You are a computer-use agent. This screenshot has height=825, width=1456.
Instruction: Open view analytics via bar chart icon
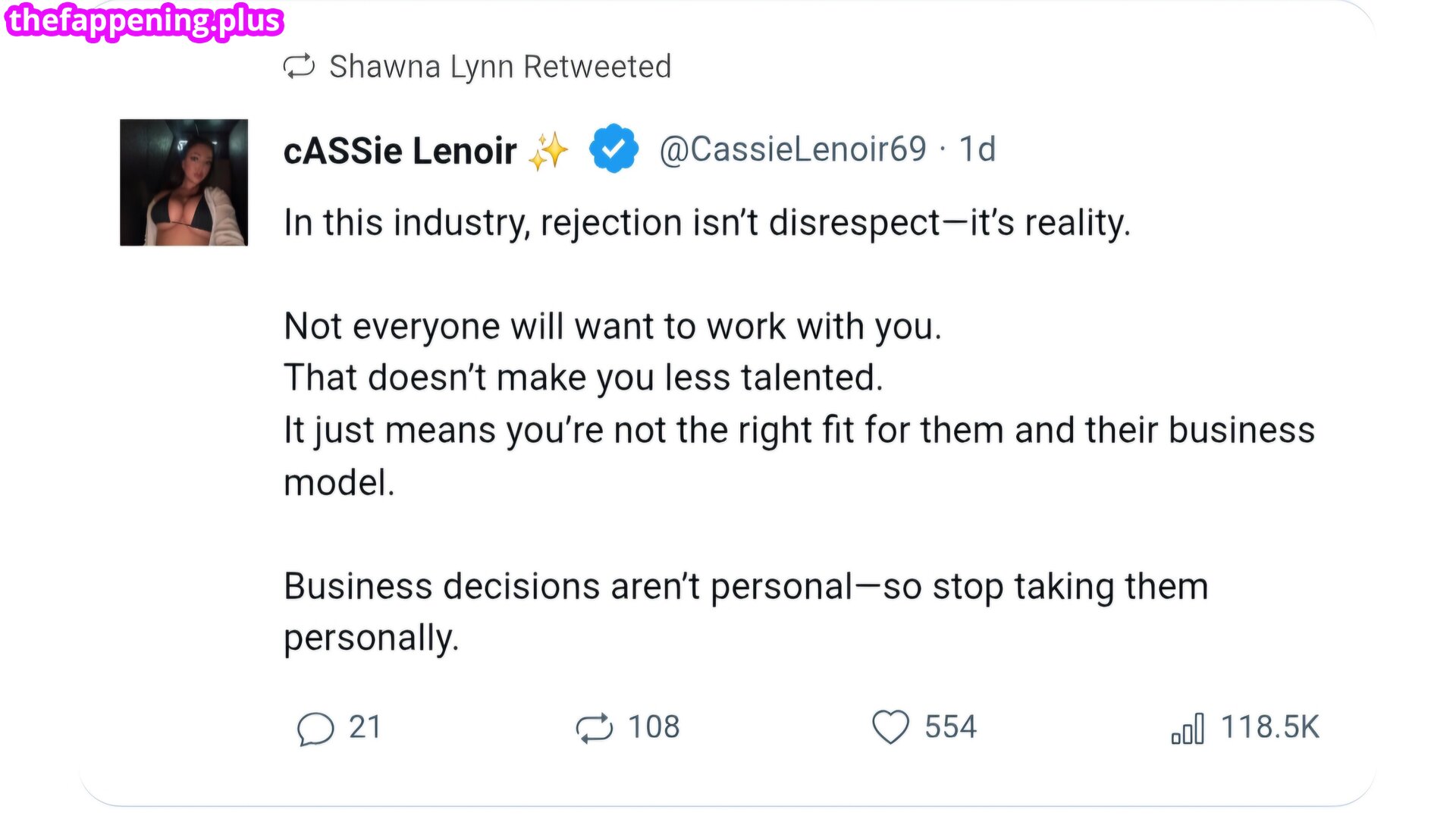[1188, 729]
